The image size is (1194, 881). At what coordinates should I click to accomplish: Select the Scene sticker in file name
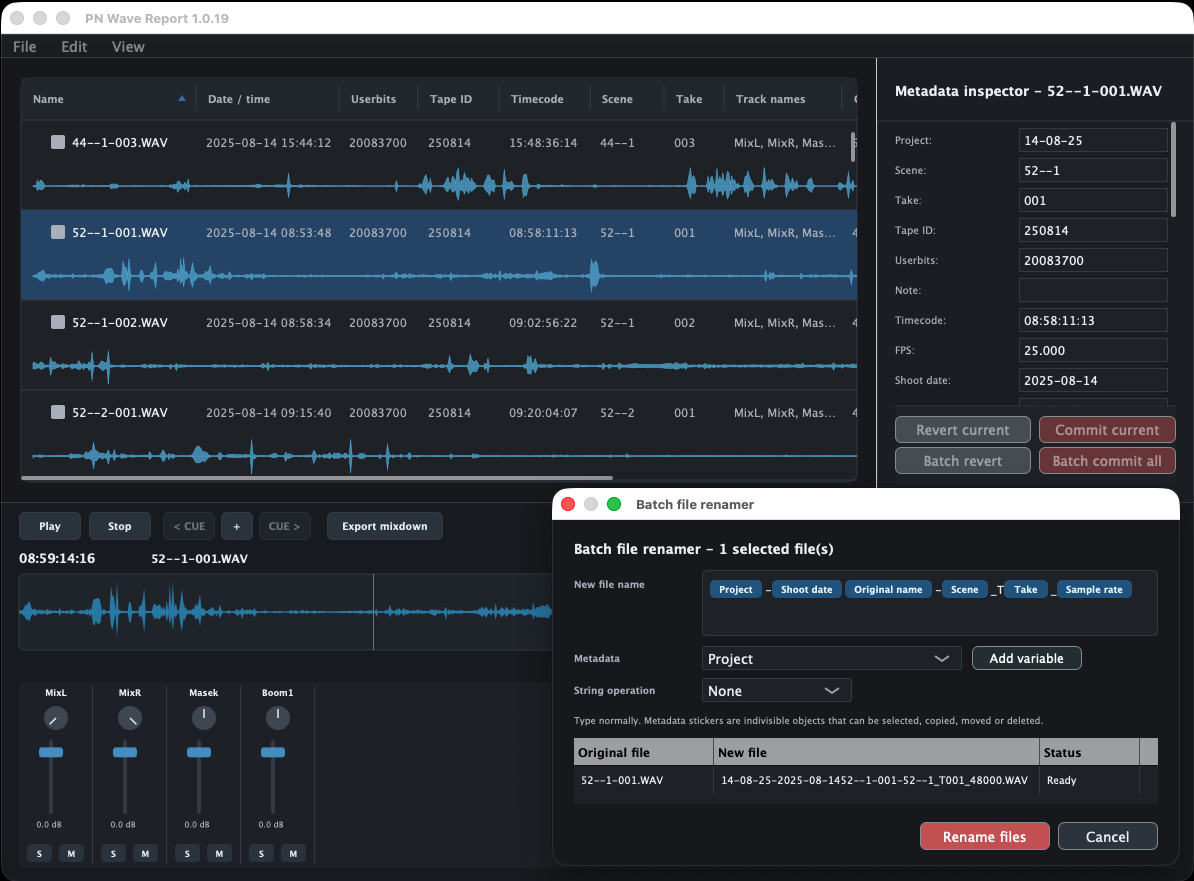coord(964,589)
